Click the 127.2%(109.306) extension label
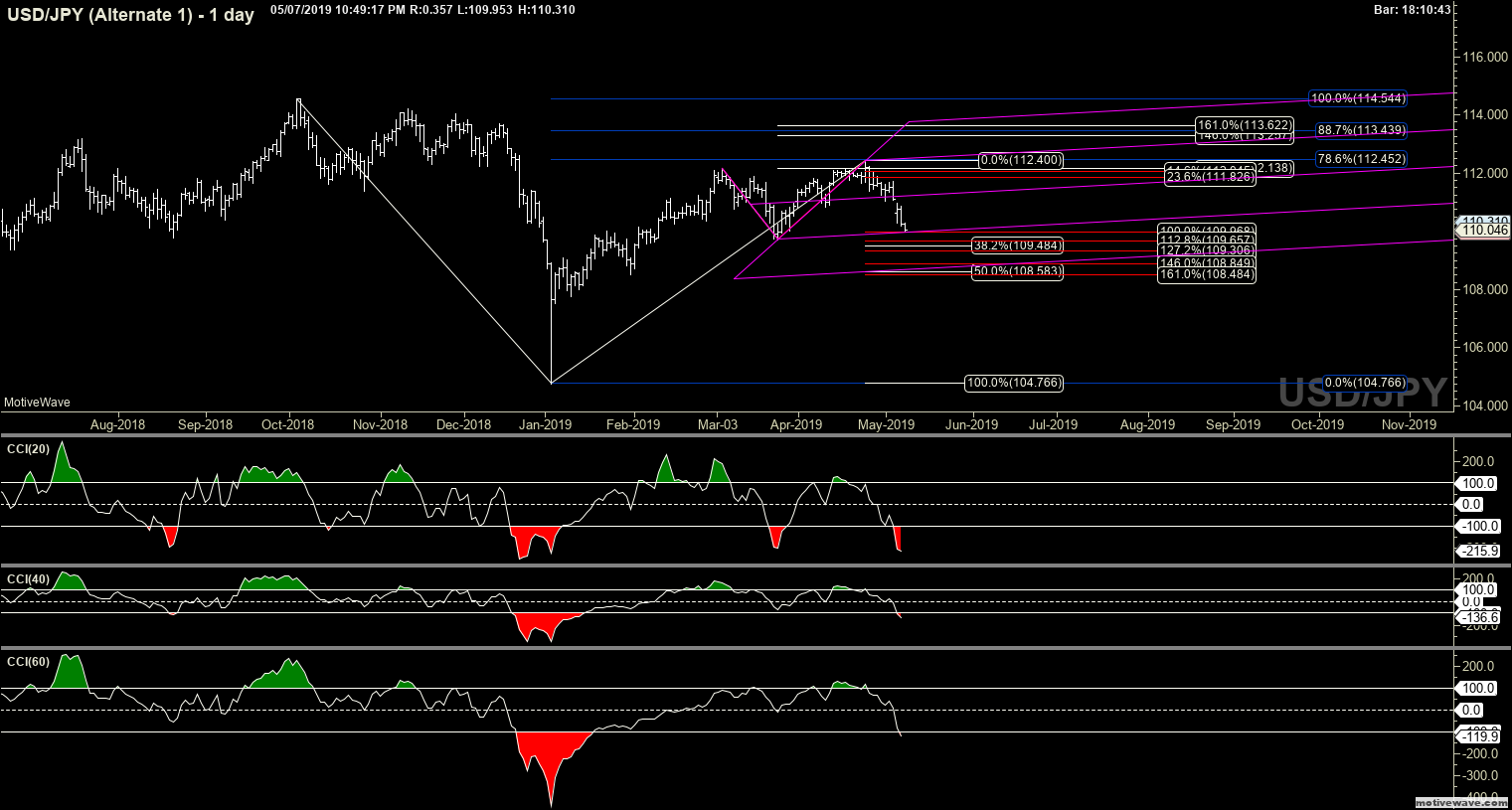1512x810 pixels. pyautogui.click(x=1207, y=251)
